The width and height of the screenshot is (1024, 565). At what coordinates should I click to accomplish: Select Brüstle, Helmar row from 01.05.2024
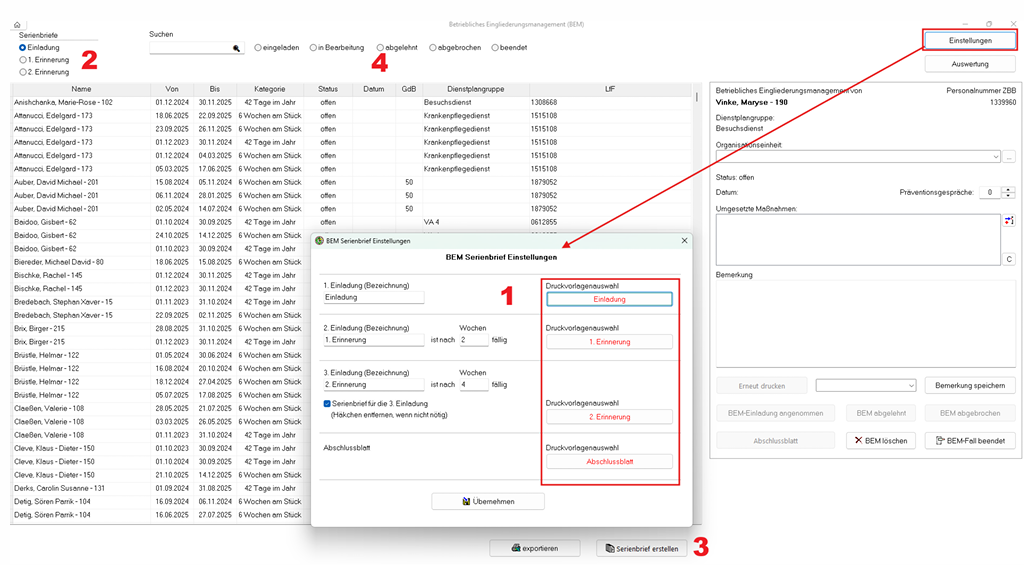pos(161,355)
